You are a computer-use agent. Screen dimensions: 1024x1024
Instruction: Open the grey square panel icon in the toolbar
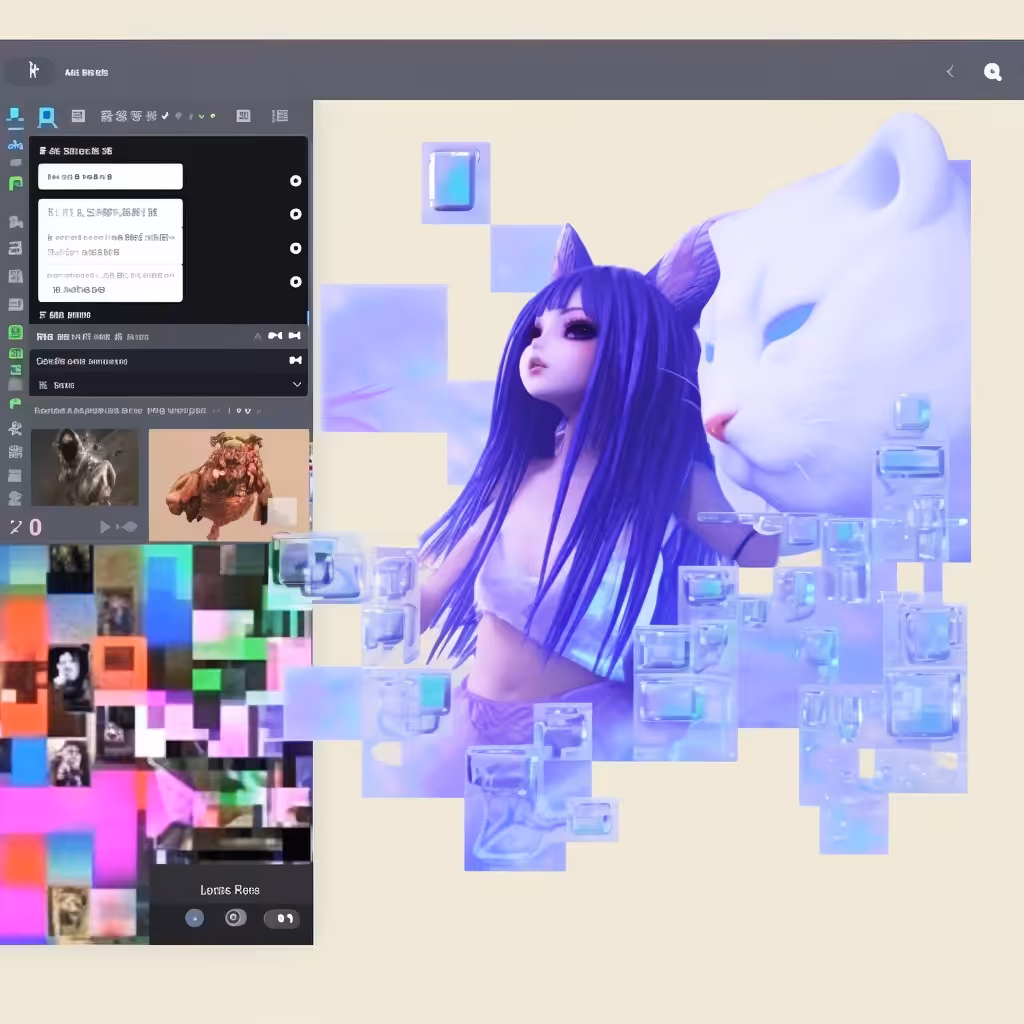click(244, 116)
